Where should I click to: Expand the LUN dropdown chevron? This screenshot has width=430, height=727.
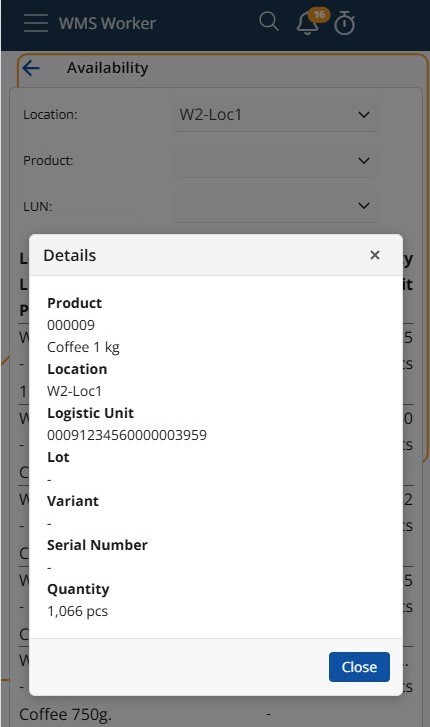[x=364, y=205]
